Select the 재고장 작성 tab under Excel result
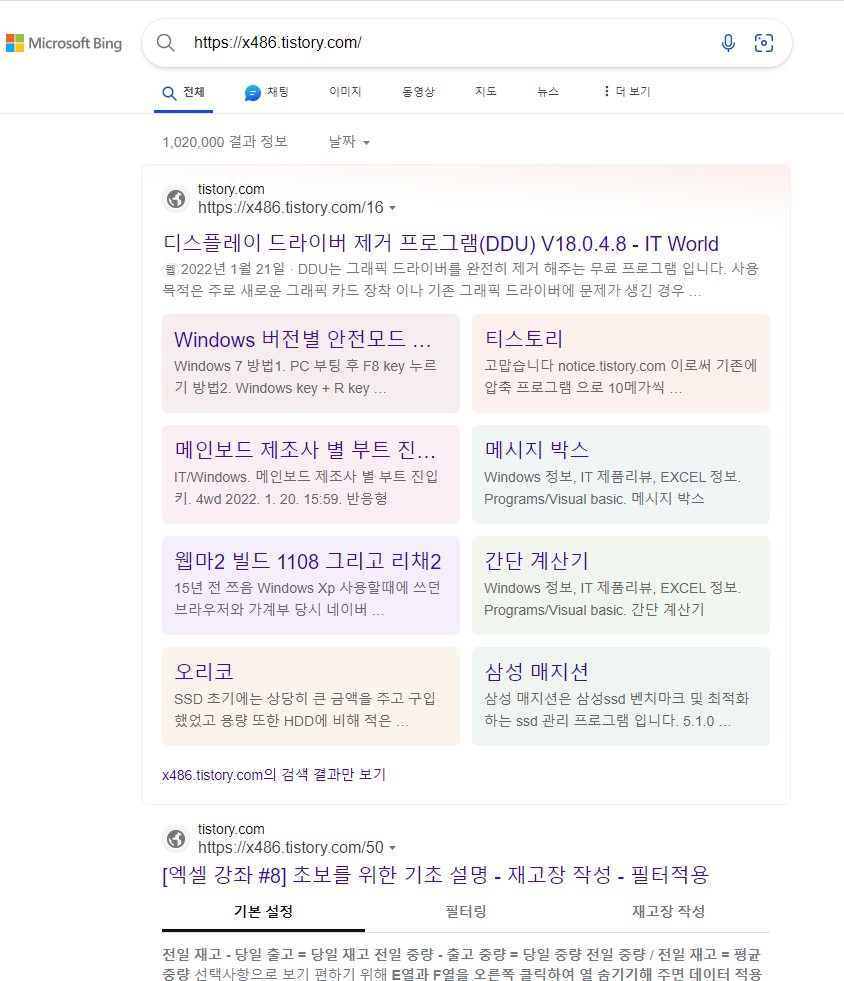This screenshot has width=844, height=981. click(x=668, y=912)
